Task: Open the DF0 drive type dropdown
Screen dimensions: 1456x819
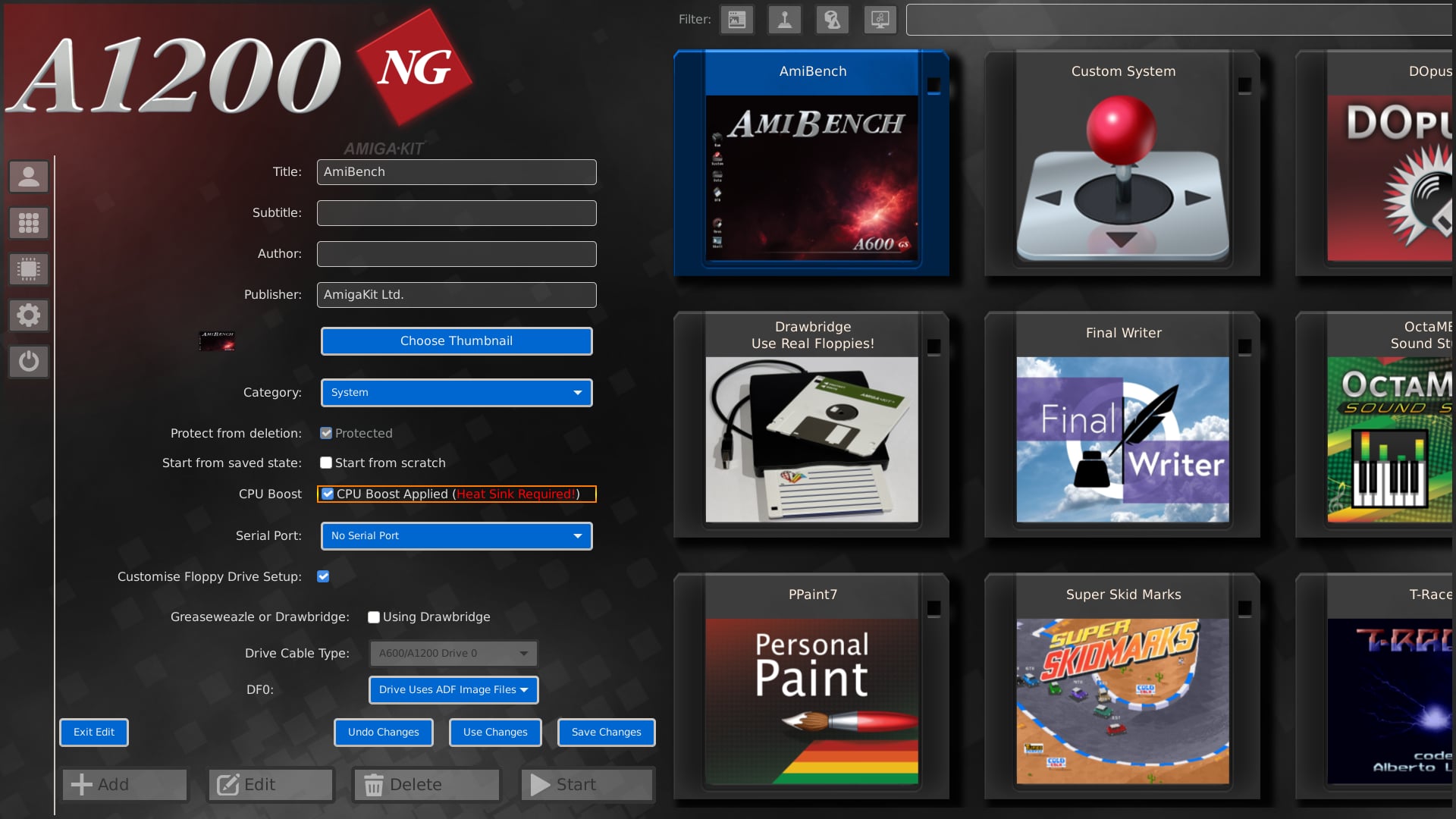Action: [x=453, y=690]
